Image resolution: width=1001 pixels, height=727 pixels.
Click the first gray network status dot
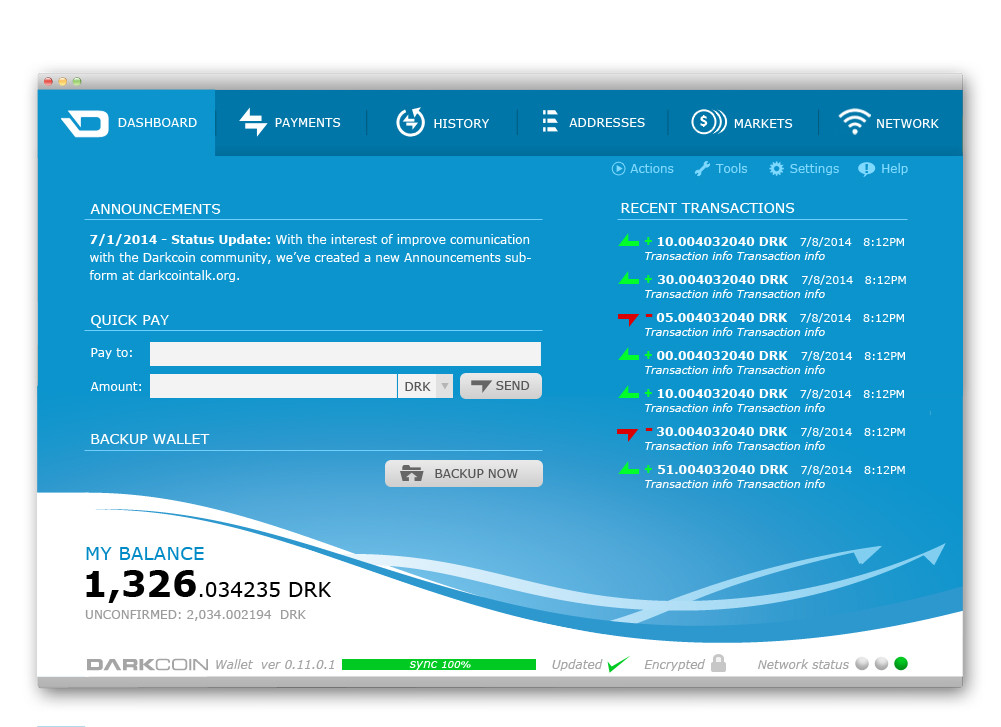pyautogui.click(x=862, y=664)
